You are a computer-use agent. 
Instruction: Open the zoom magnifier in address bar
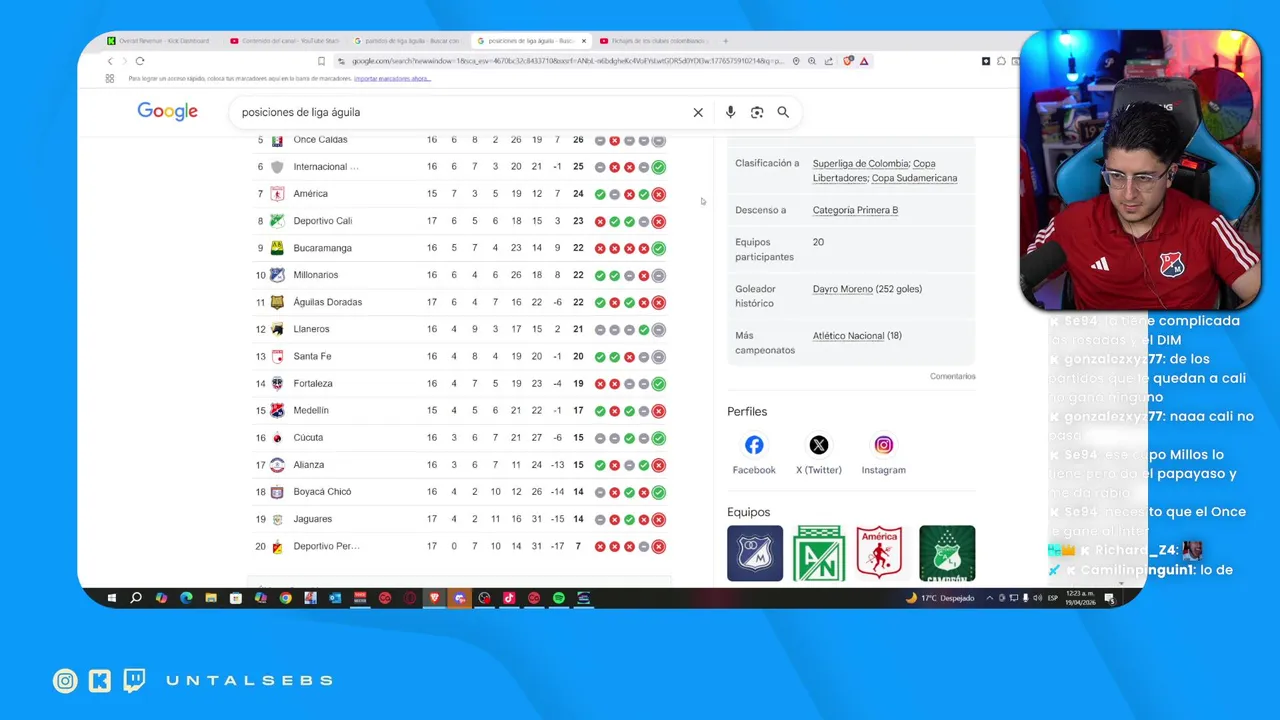coord(812,61)
